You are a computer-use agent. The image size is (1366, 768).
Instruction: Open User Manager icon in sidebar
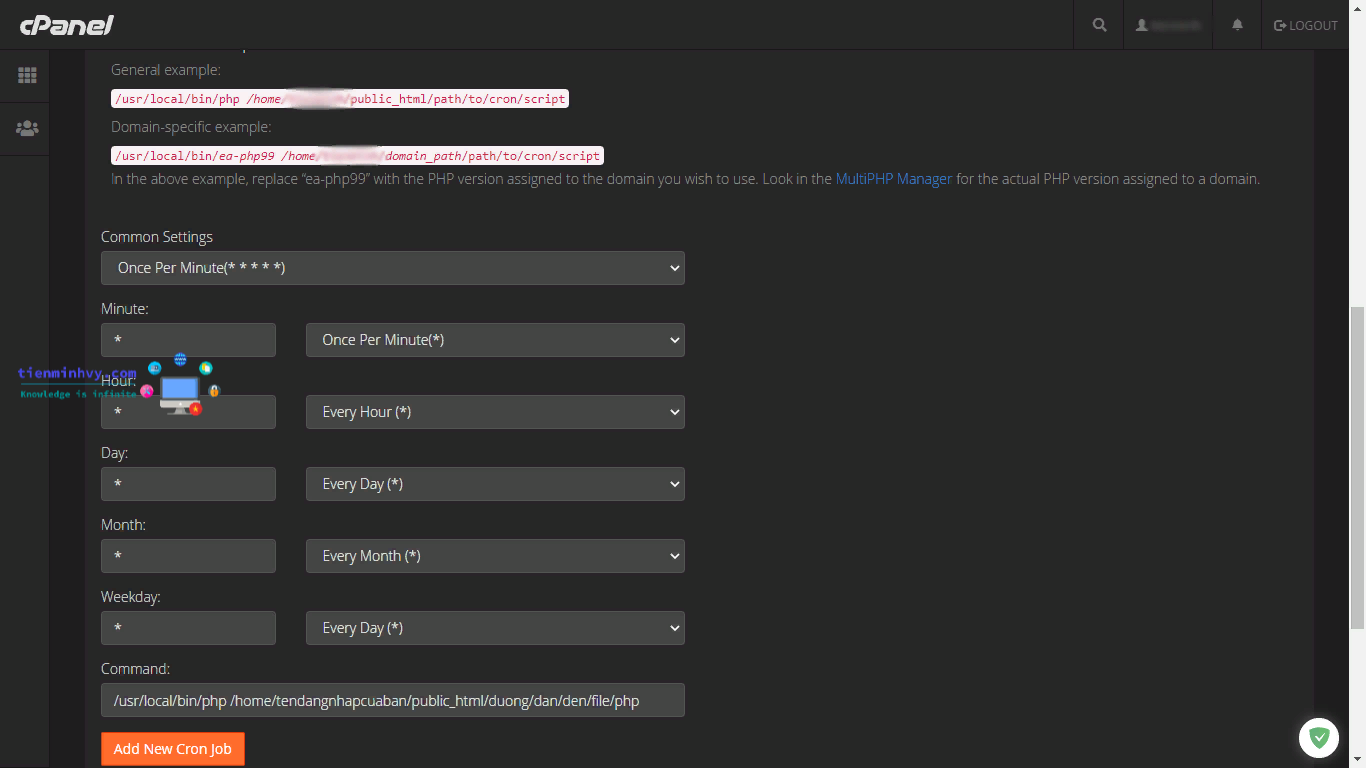27,128
